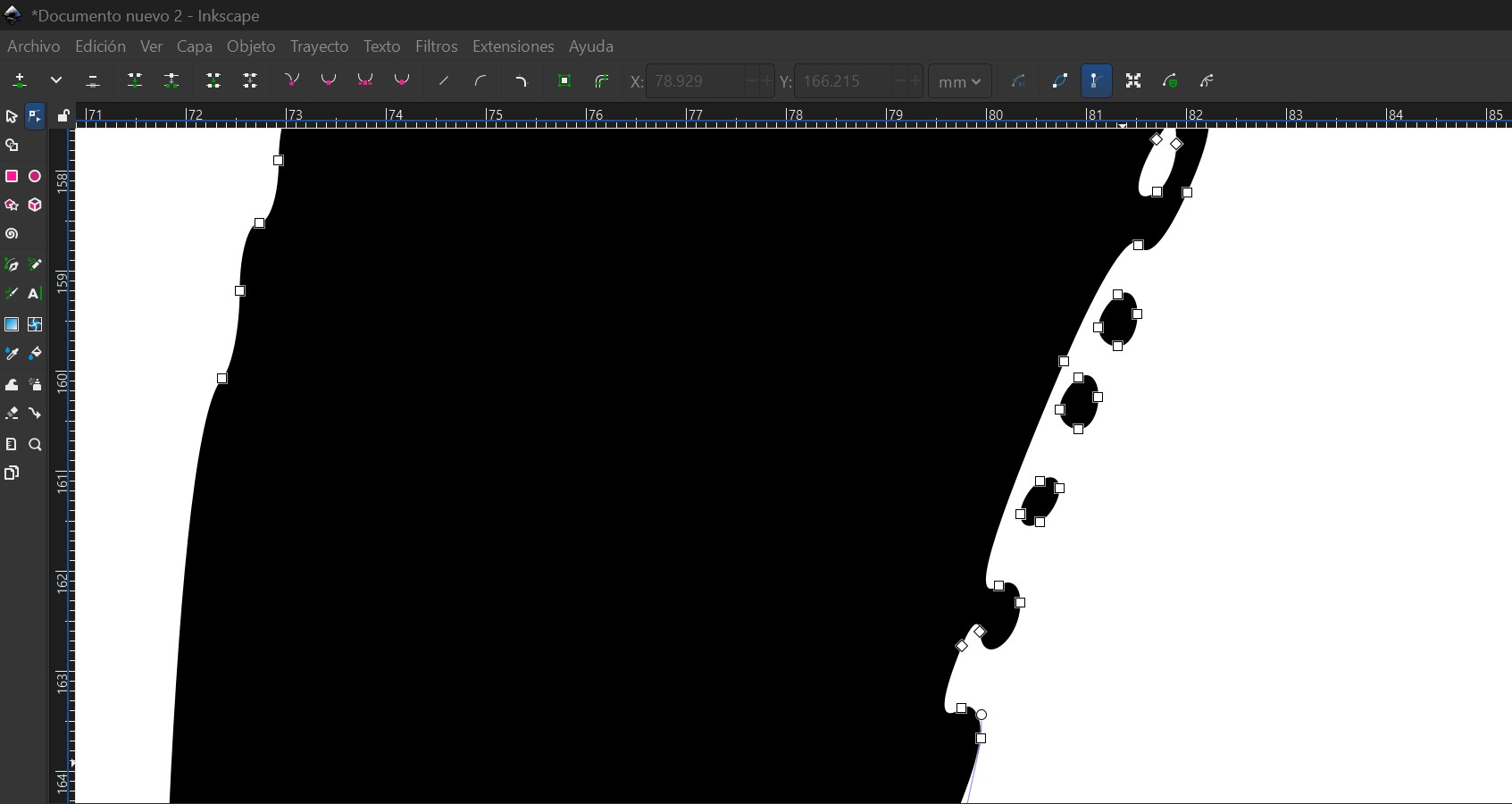The height and width of the screenshot is (804, 1512).
Task: Insert new nodes into selected segments
Action: click(x=20, y=81)
